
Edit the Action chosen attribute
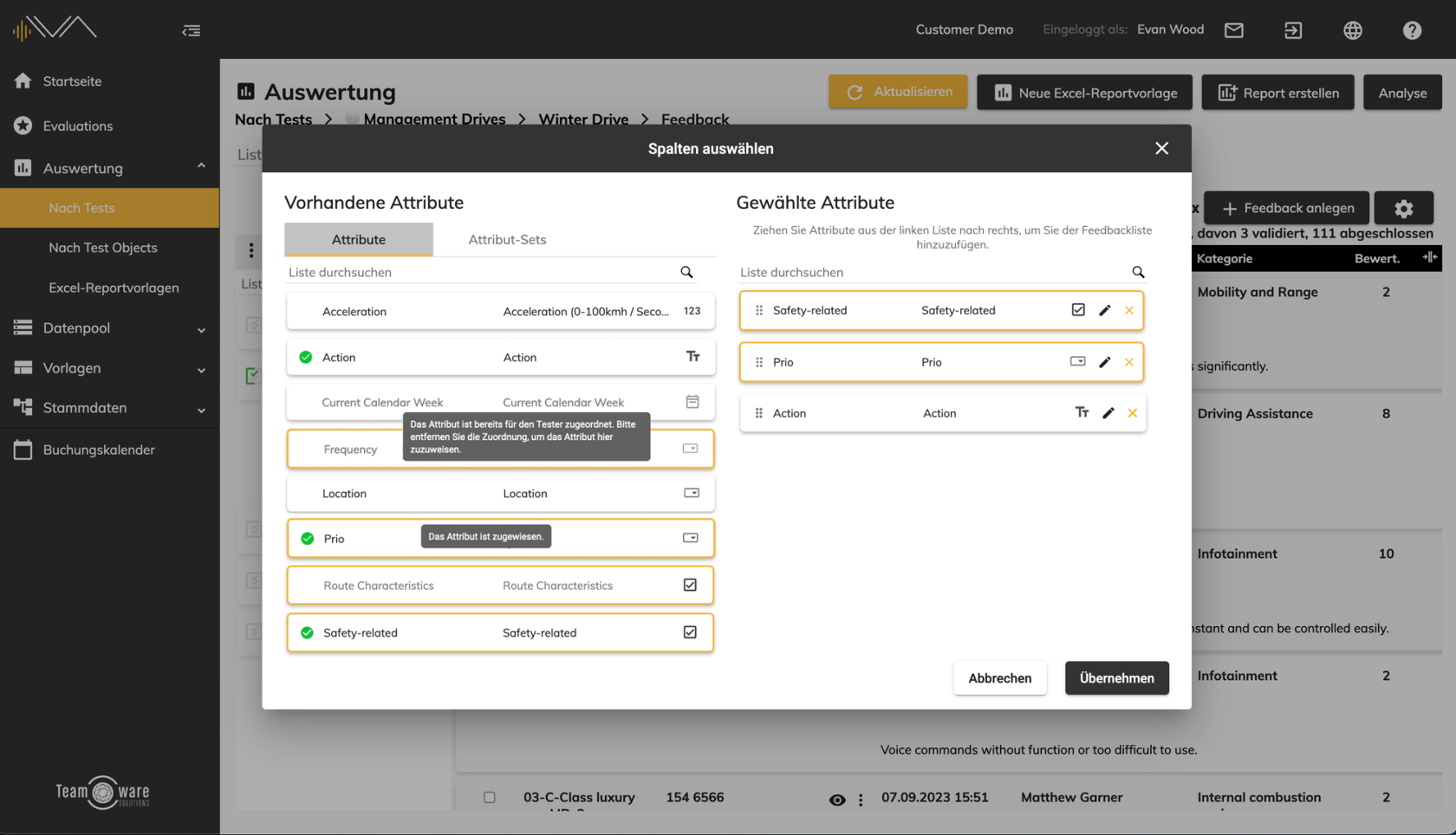[1108, 413]
